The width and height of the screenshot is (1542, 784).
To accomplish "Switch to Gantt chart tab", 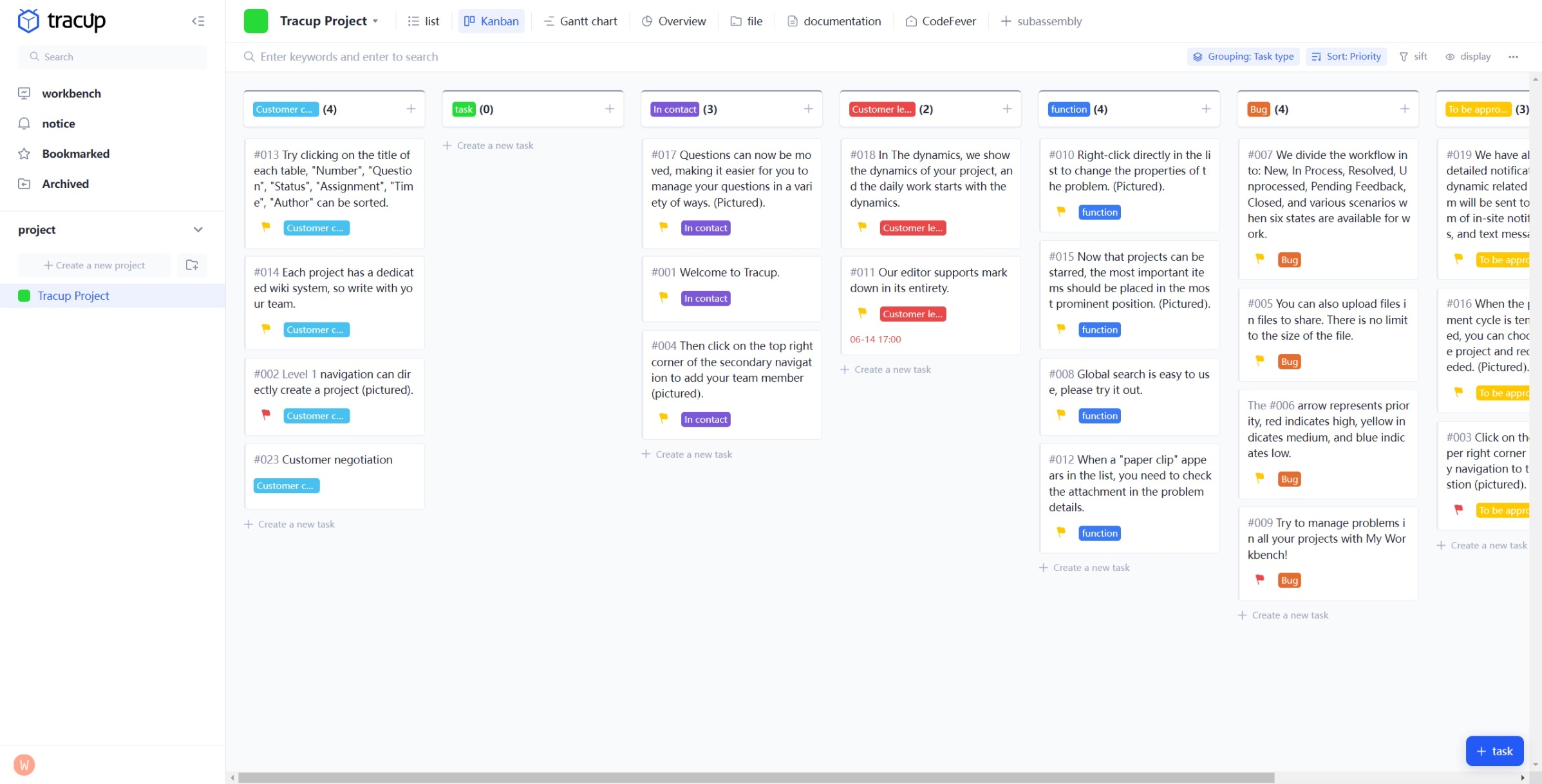I will point(581,21).
